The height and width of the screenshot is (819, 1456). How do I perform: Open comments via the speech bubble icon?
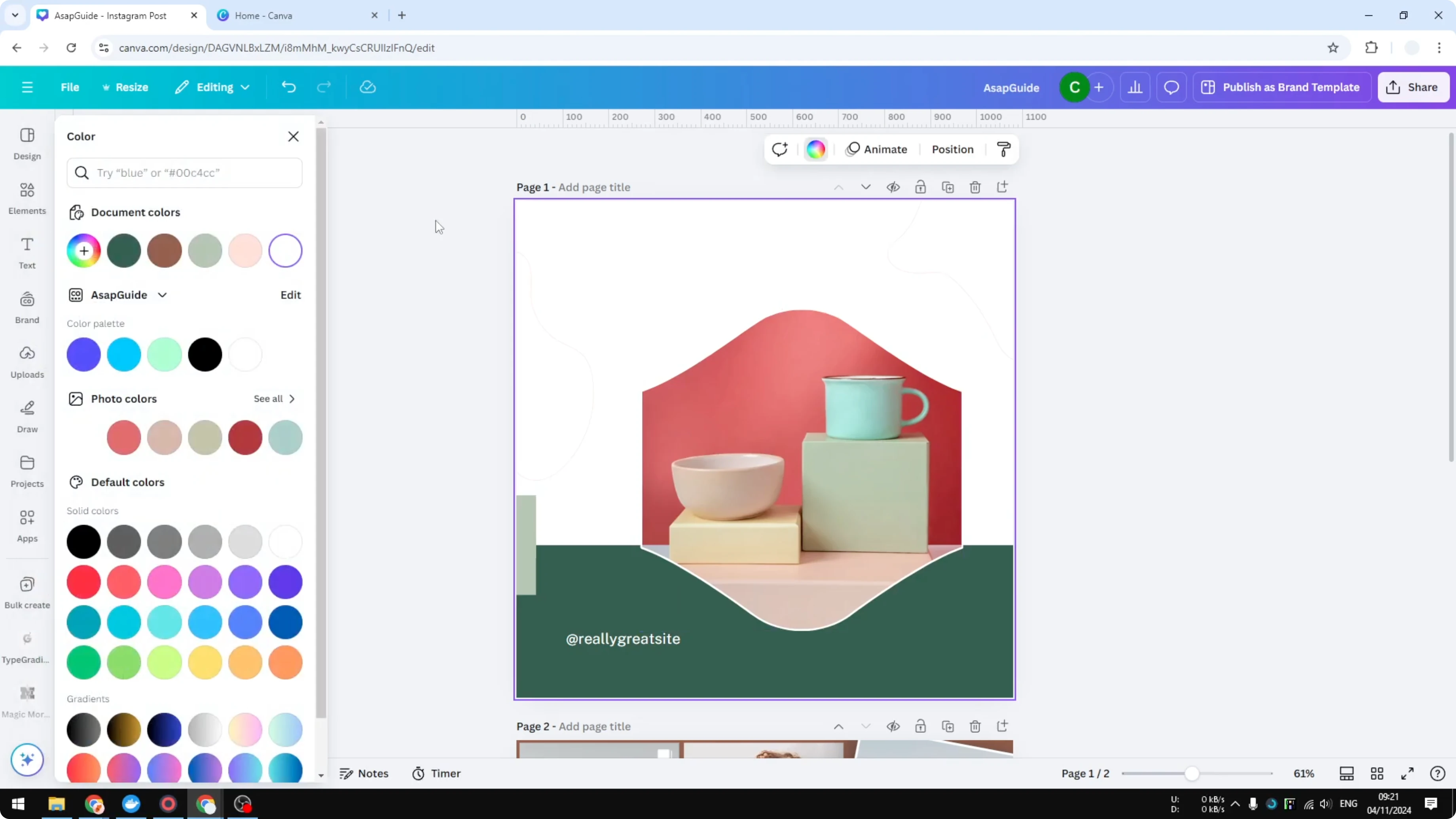point(1171,87)
